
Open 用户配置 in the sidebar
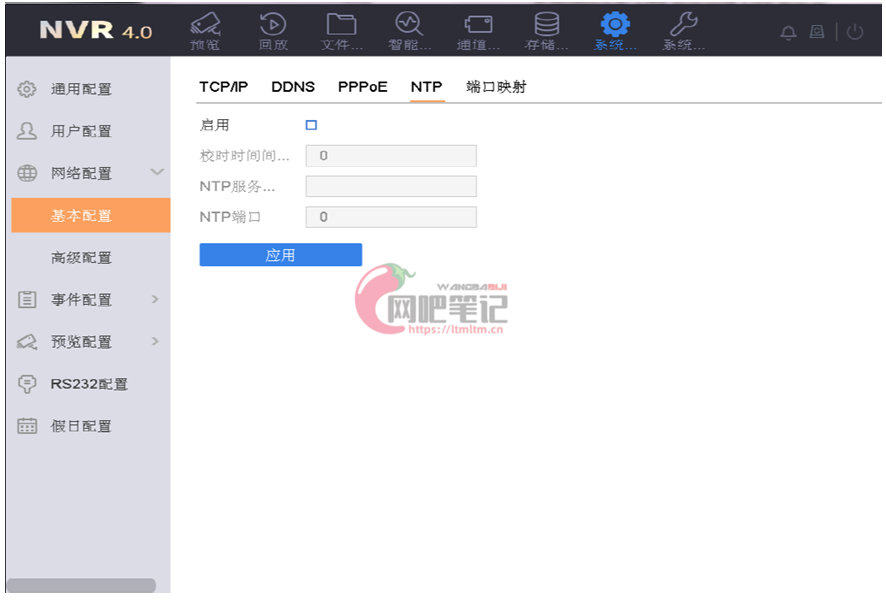pyautogui.click(x=81, y=131)
